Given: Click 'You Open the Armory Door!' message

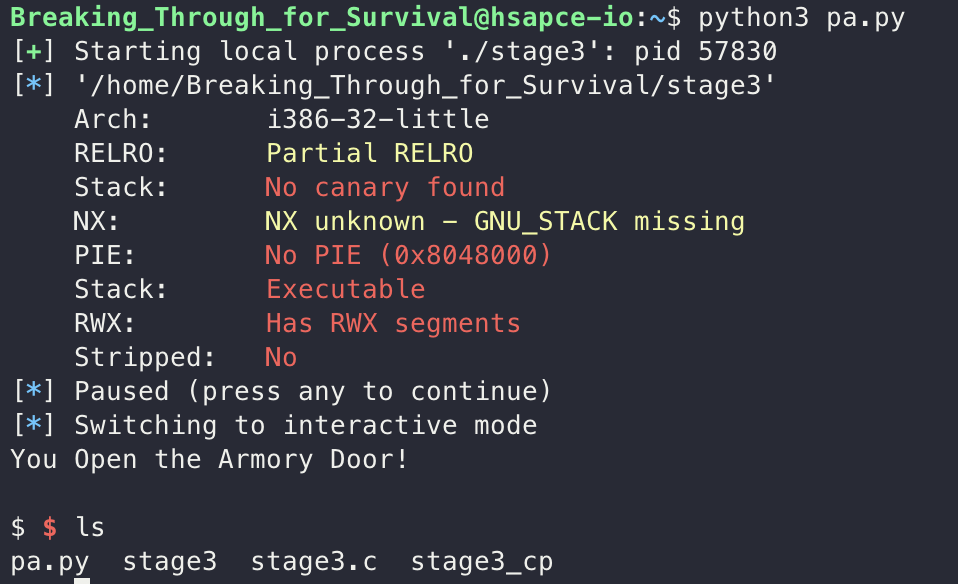Looking at the screenshot, I should [x=210, y=459].
